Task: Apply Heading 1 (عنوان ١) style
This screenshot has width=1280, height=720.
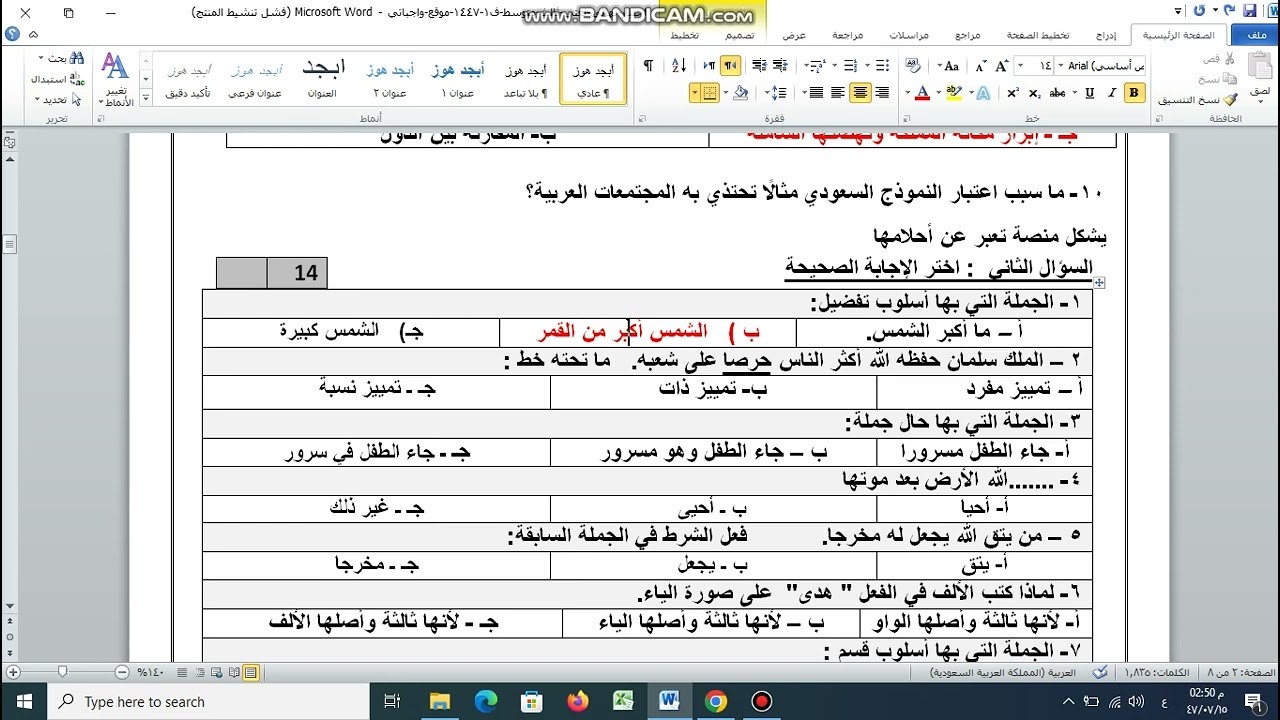Action: pyautogui.click(x=458, y=79)
